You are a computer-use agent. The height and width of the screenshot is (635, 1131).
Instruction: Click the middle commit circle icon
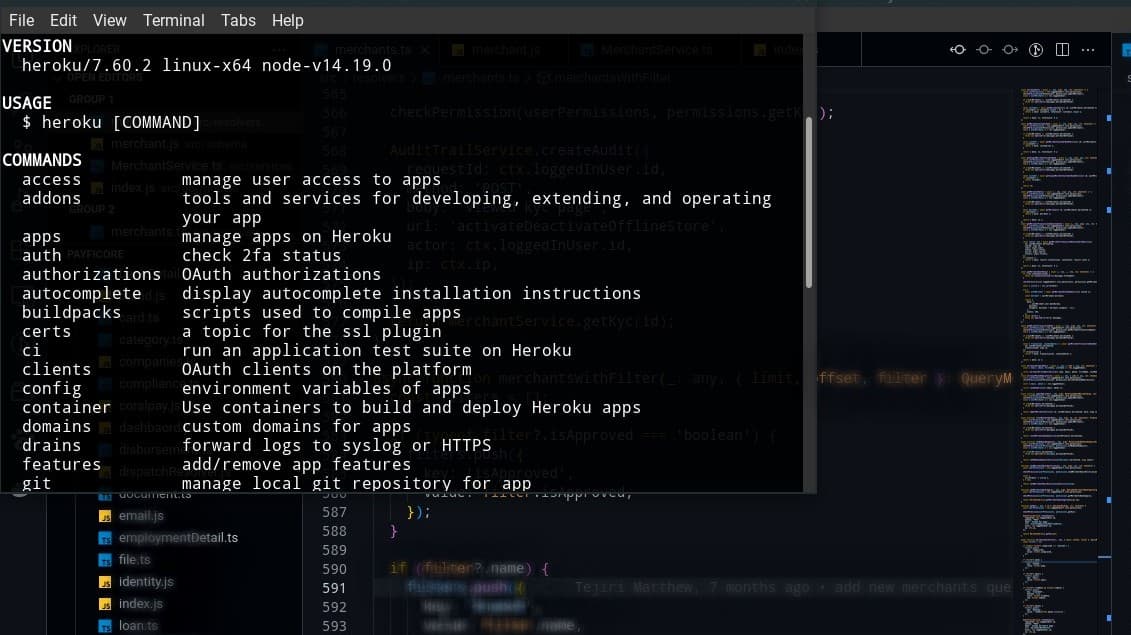pos(984,50)
